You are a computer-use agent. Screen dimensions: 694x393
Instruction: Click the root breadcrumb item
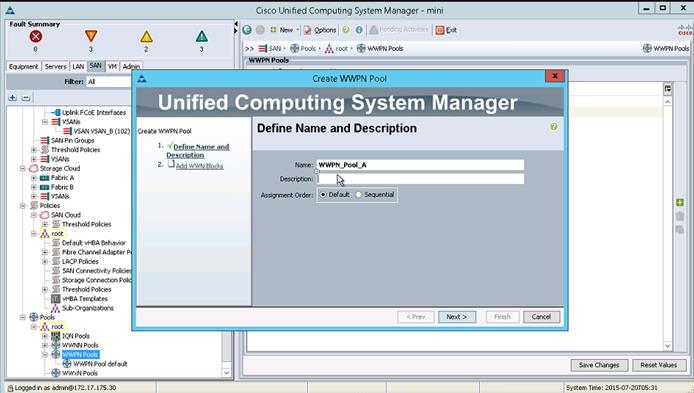coord(336,48)
